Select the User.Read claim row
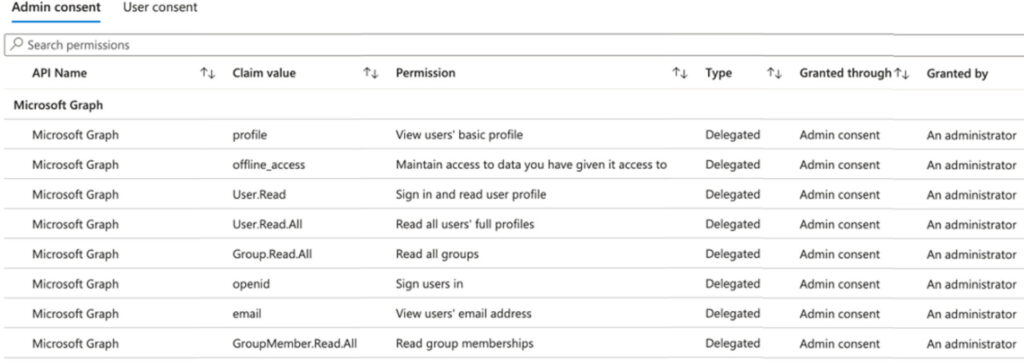The width and height of the screenshot is (1024, 362). click(512, 194)
